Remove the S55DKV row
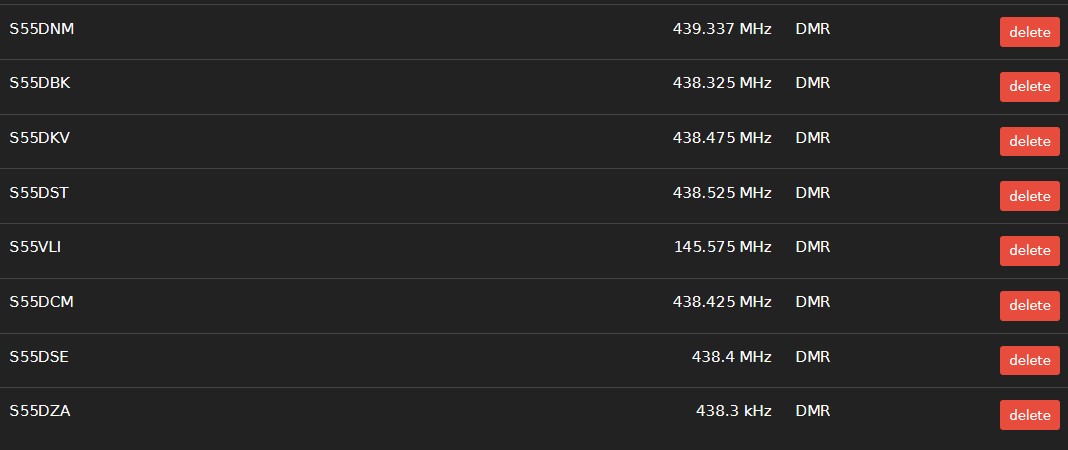 1029,142
